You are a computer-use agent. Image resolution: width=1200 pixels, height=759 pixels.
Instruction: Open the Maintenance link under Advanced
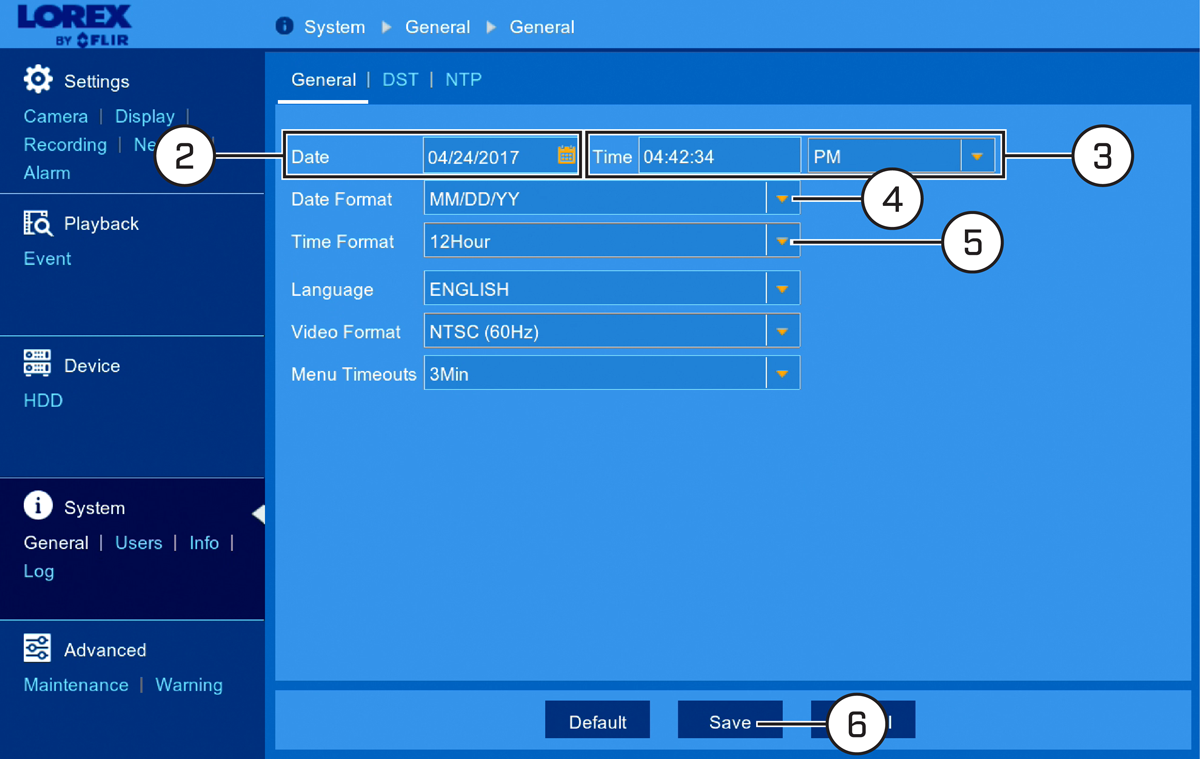76,685
